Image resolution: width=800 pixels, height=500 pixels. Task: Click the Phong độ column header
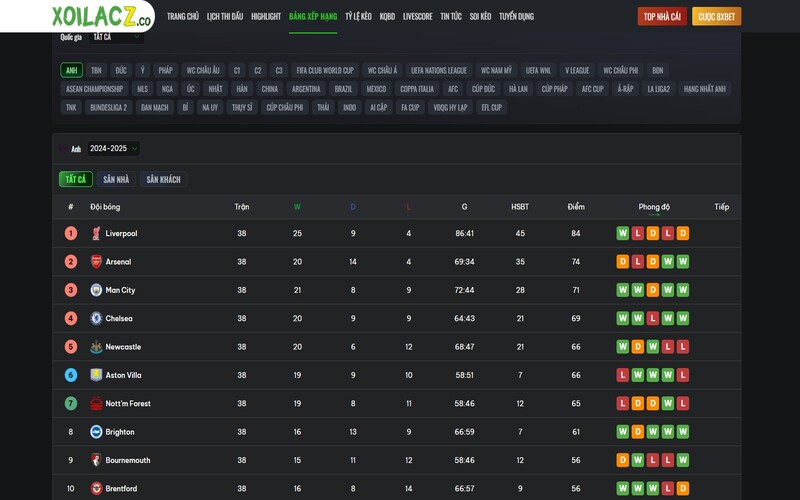[654, 207]
